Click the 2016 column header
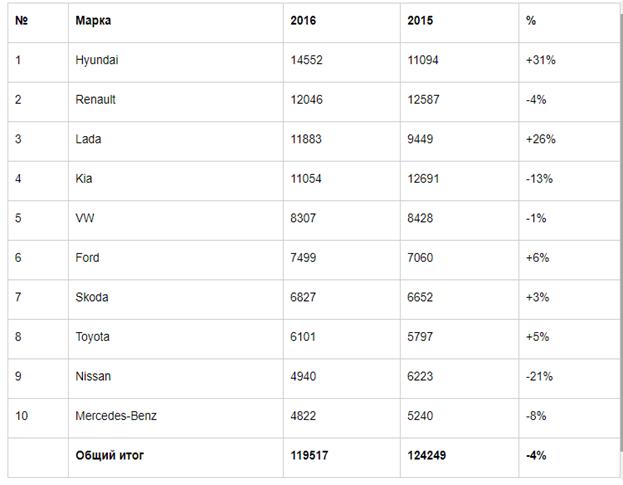Viewport: 623px width, 485px height. point(302,21)
